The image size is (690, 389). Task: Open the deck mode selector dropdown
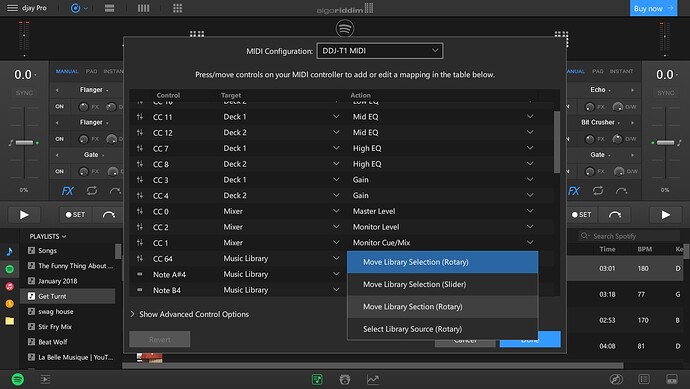click(x=79, y=8)
